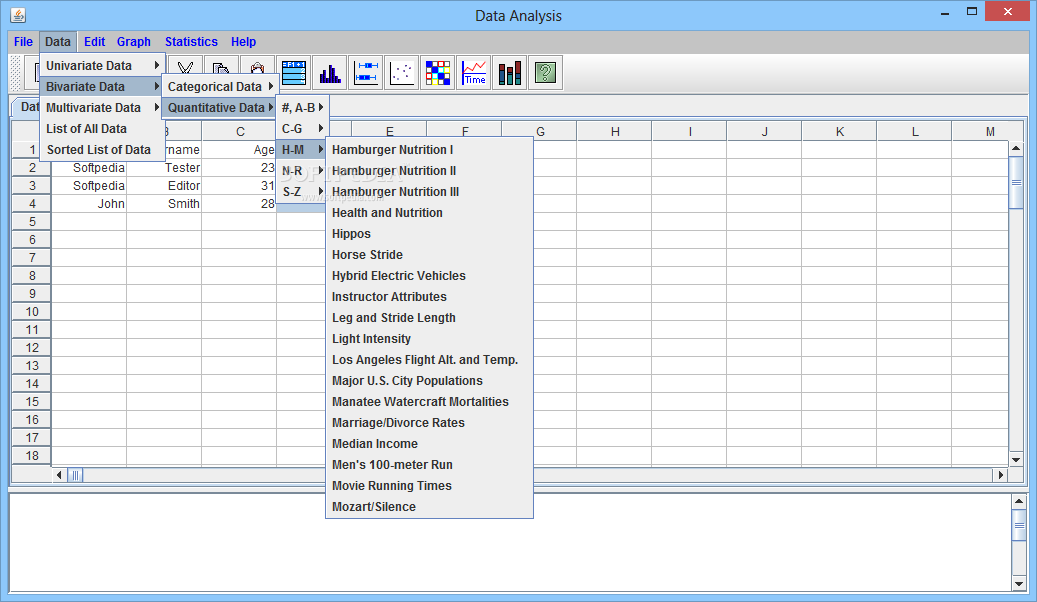
Task: Open the scatterplot chart tool
Action: [401, 72]
